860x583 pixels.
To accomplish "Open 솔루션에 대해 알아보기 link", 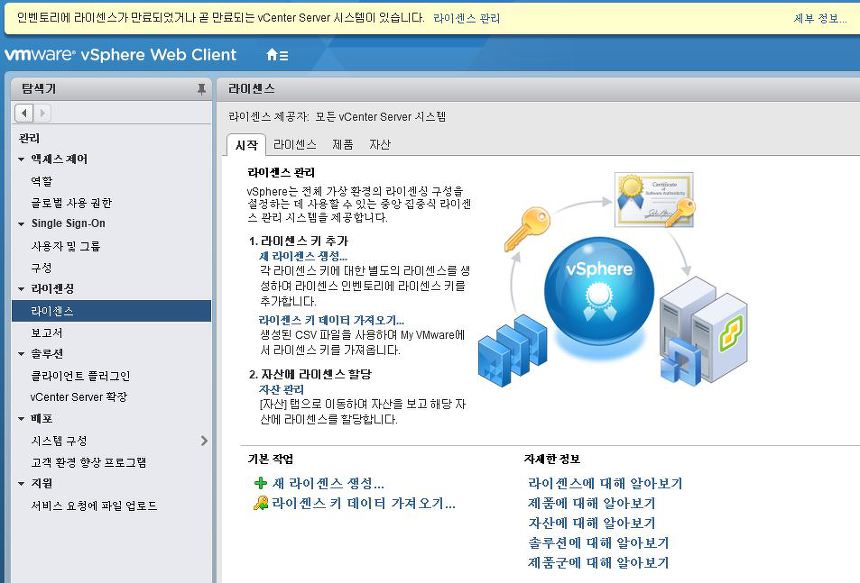I will click(x=598, y=542).
